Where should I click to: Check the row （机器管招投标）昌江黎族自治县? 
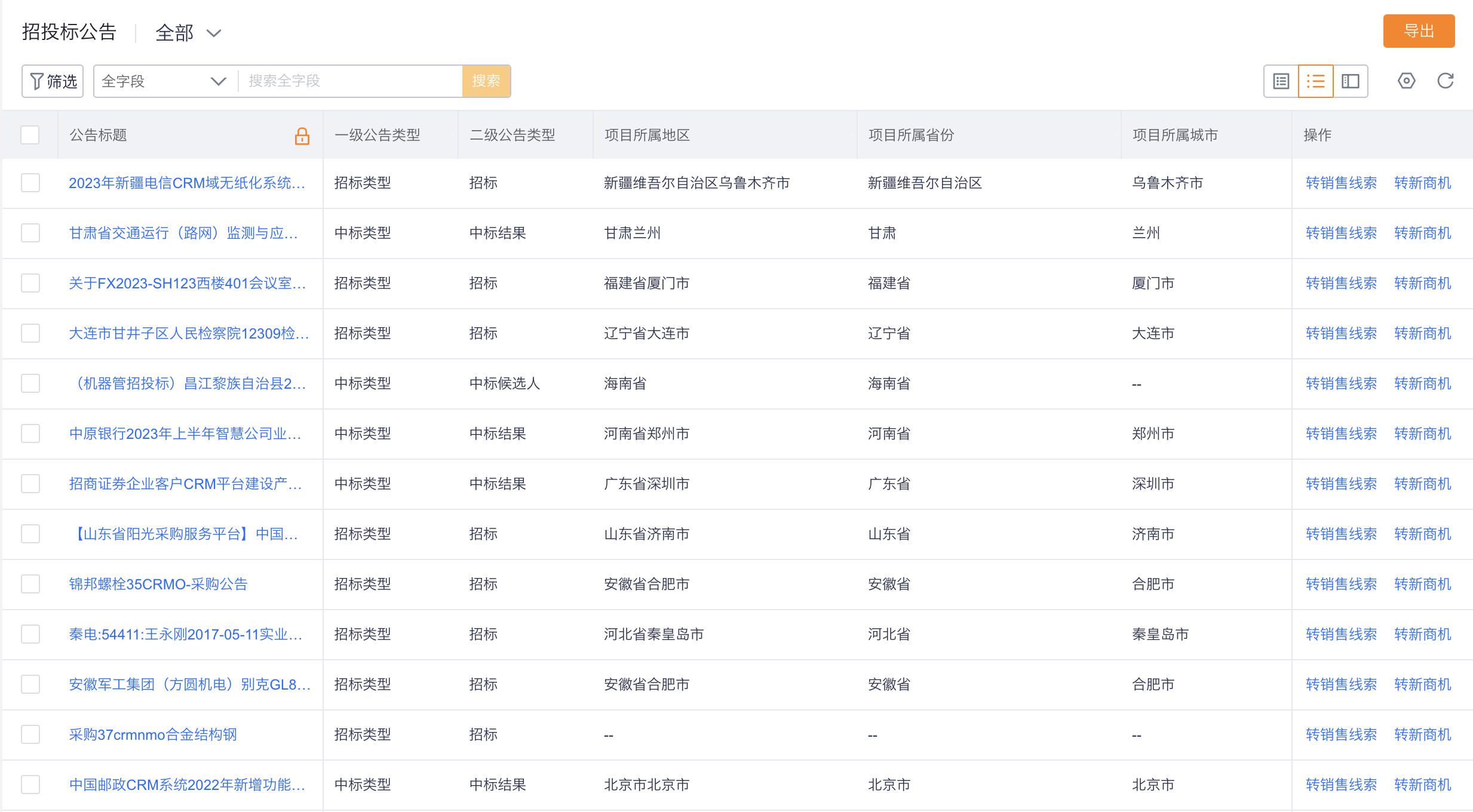pos(30,383)
